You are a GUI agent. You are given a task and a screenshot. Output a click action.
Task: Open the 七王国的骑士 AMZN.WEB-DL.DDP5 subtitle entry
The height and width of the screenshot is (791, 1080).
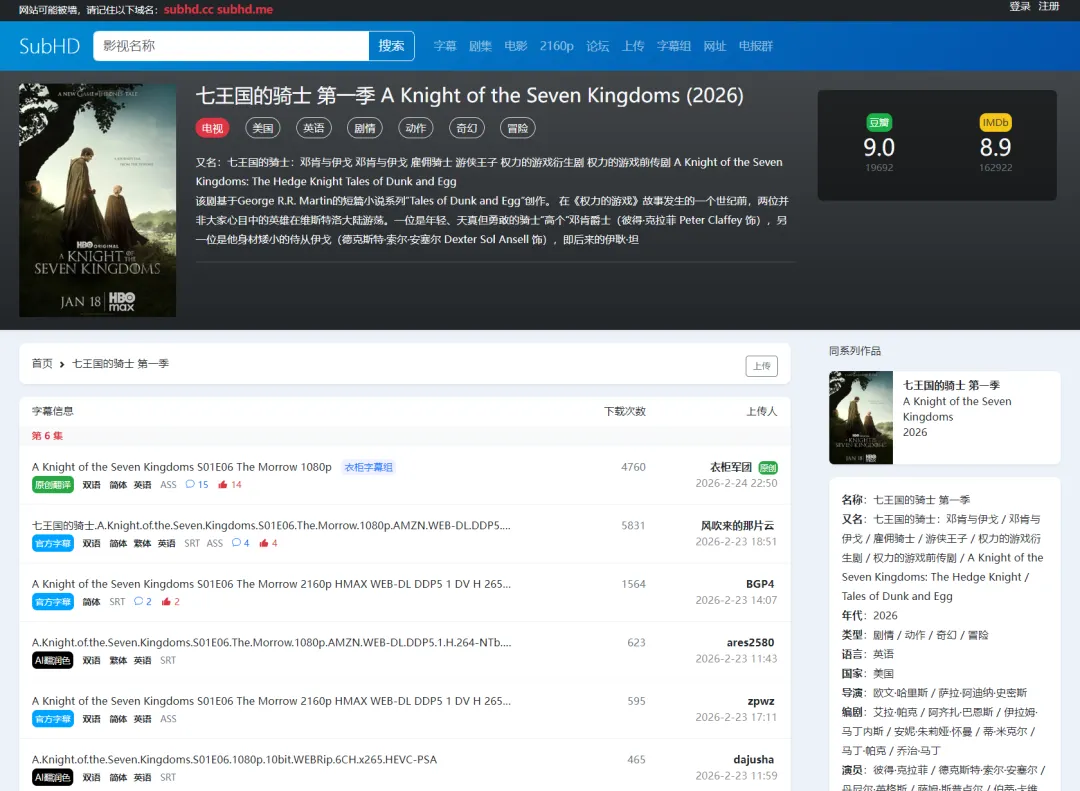coord(271,526)
